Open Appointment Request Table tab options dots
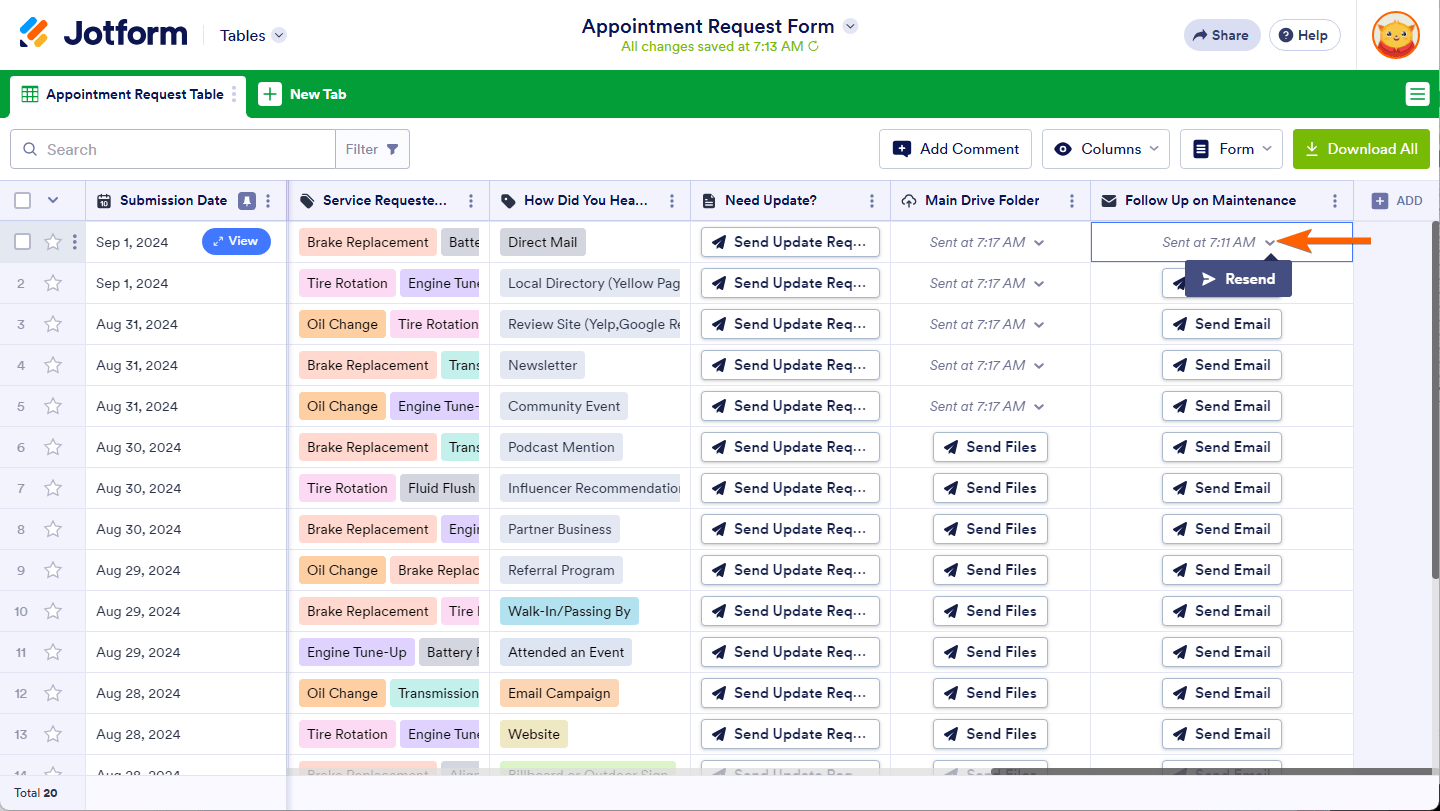 click(235, 94)
